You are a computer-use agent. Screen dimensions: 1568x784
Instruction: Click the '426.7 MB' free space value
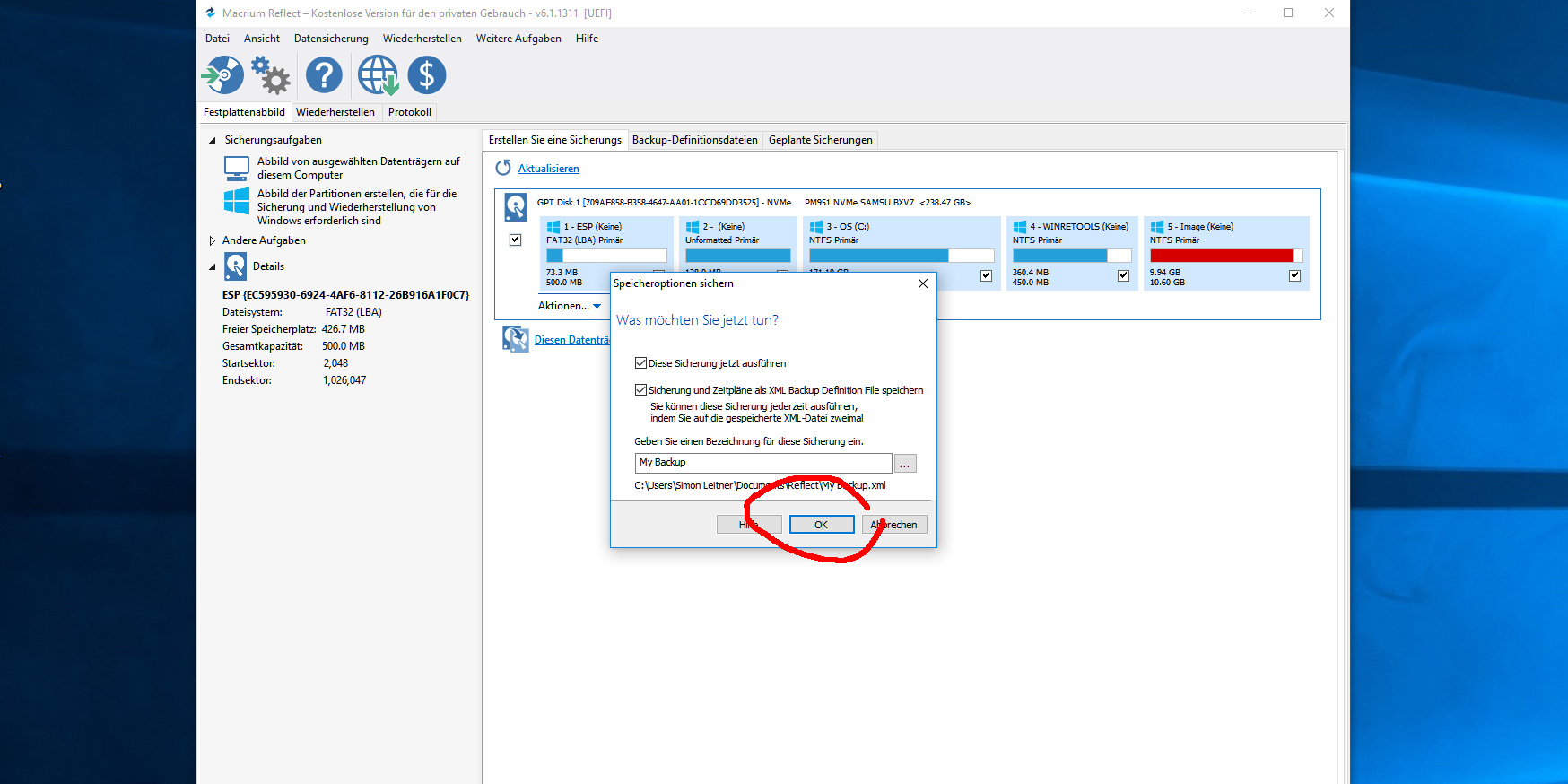[344, 329]
